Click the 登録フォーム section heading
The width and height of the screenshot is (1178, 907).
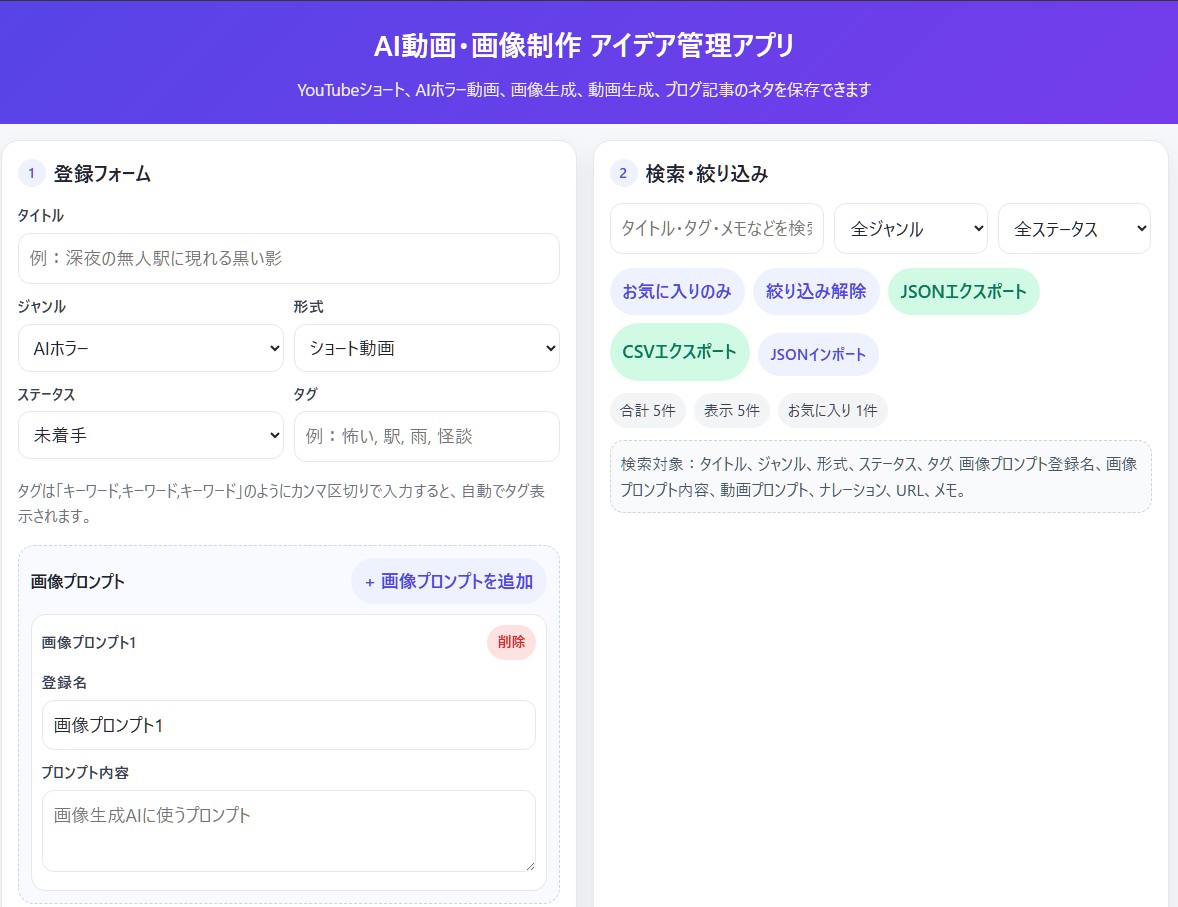pyautogui.click(x=102, y=174)
